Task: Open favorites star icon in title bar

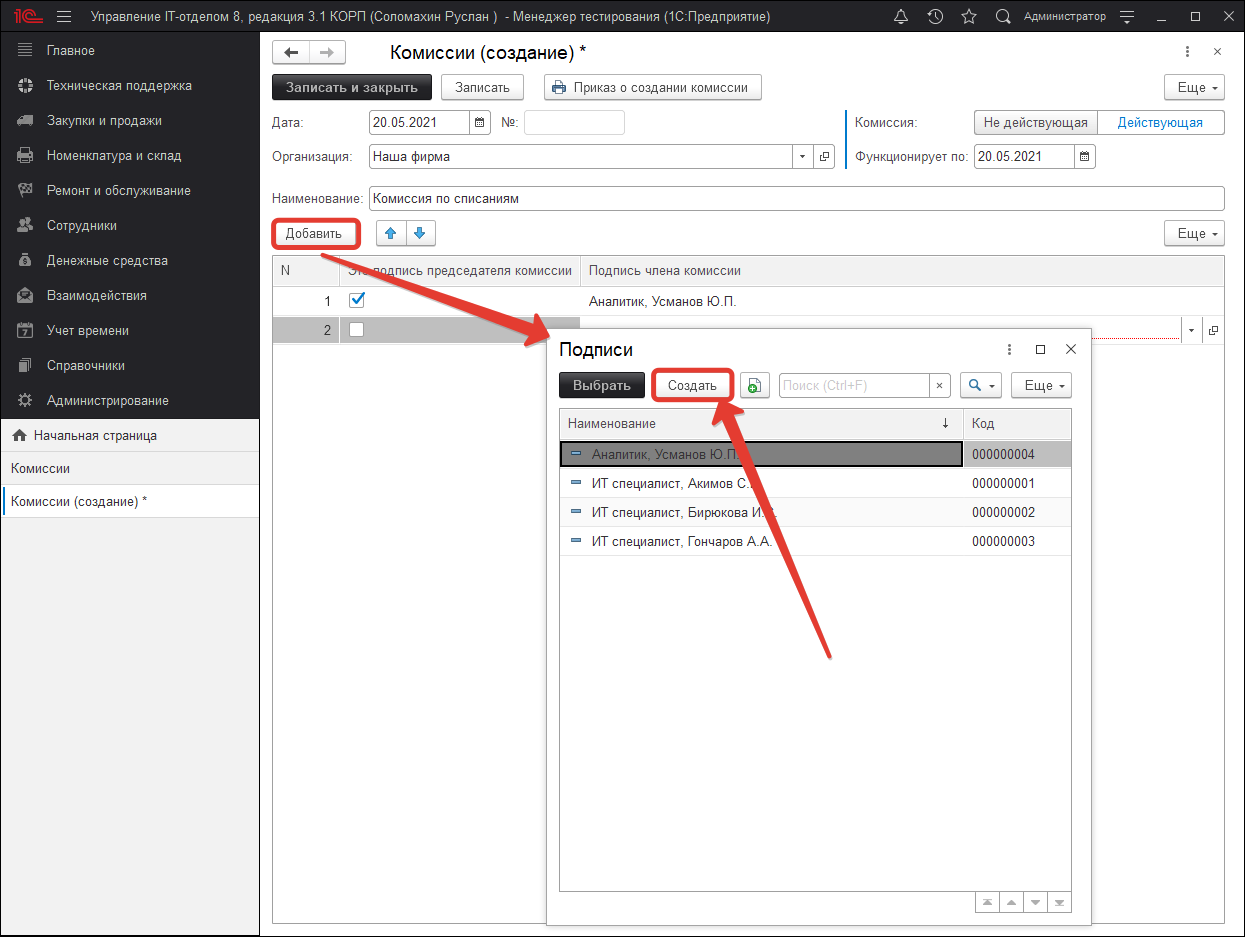Action: point(968,17)
